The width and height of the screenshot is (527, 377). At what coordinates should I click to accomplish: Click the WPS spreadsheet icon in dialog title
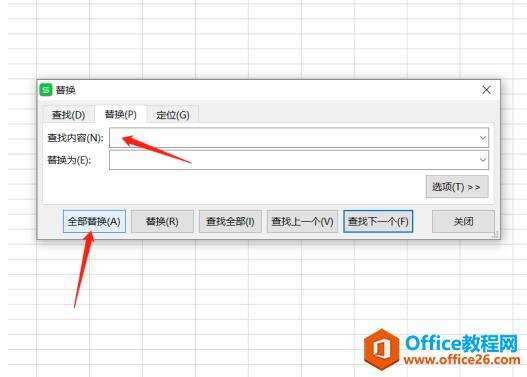pos(46,90)
